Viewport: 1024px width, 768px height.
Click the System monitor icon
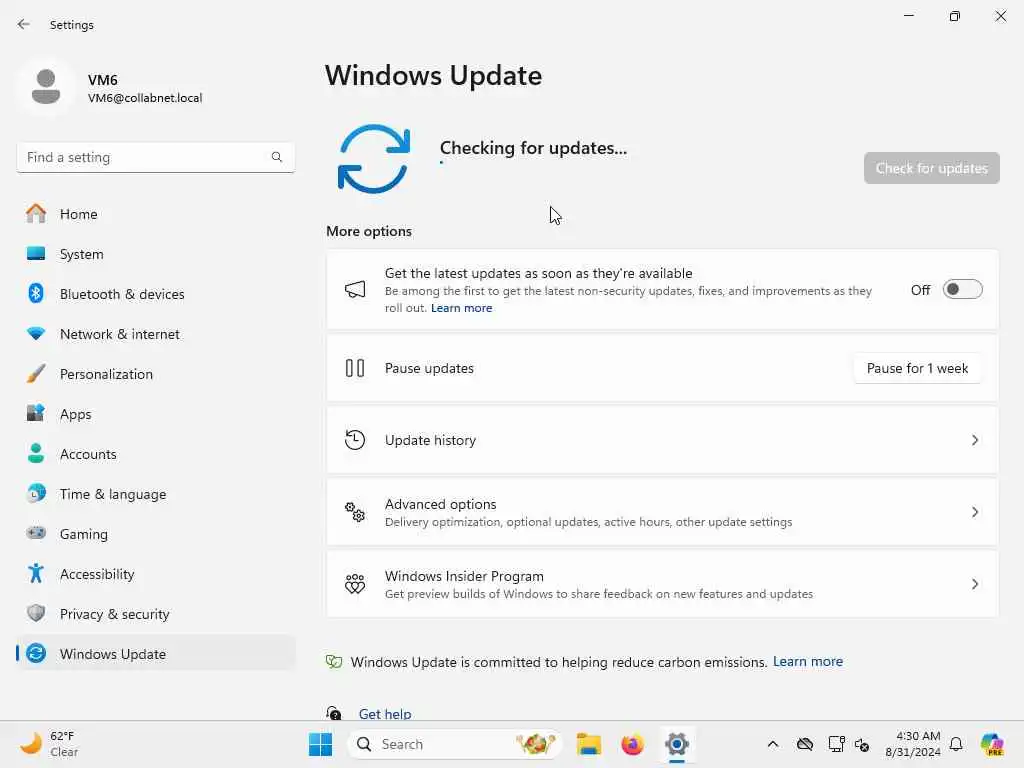coord(36,253)
